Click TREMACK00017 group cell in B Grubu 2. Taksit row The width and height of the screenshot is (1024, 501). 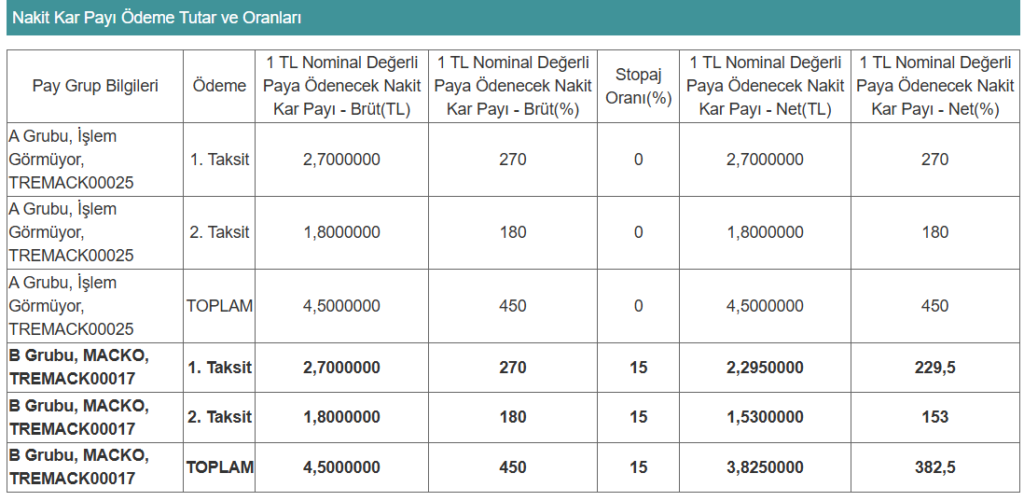(95, 417)
